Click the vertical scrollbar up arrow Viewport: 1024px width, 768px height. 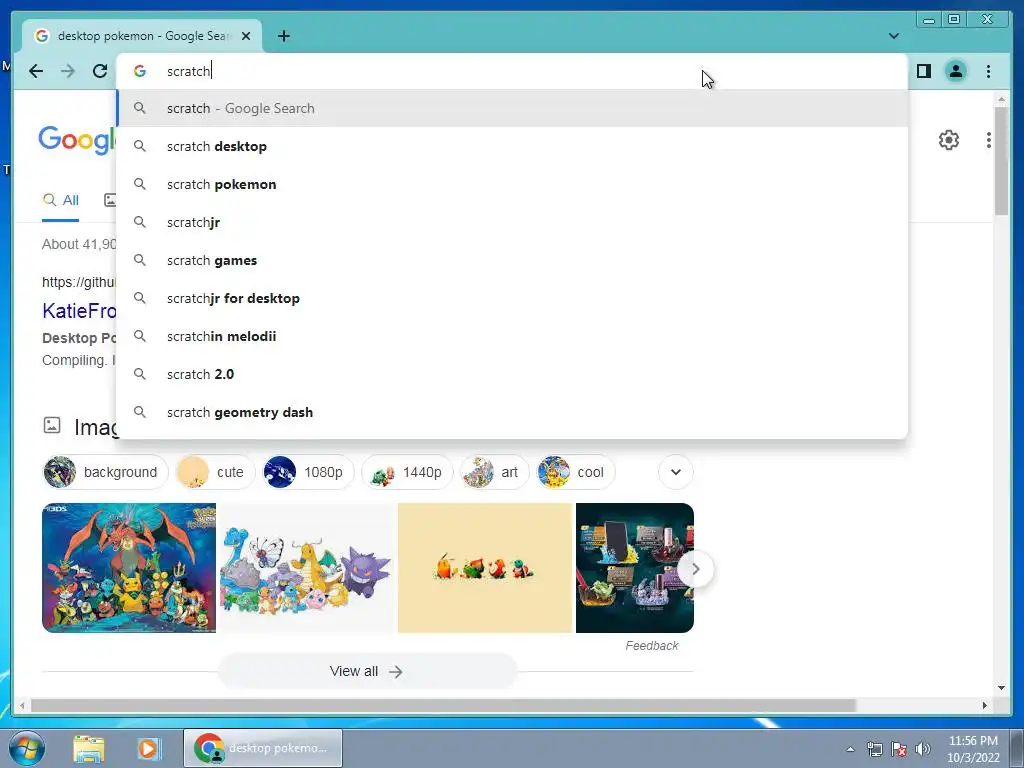coord(1001,99)
